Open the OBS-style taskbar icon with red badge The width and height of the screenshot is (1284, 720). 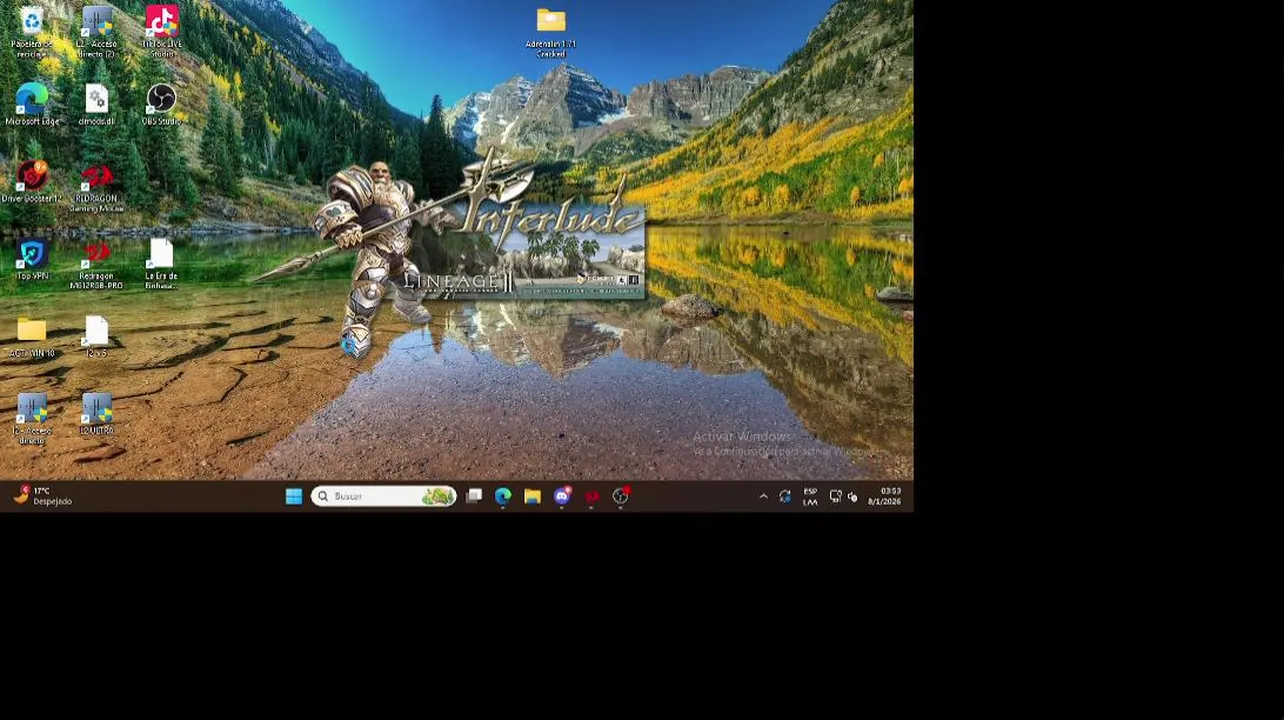point(620,496)
